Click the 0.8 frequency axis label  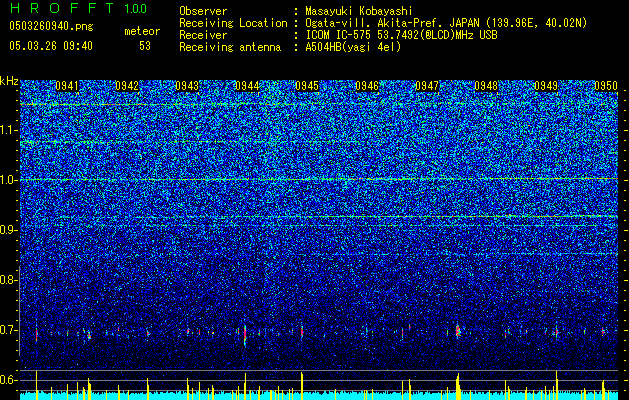[x=8, y=280]
